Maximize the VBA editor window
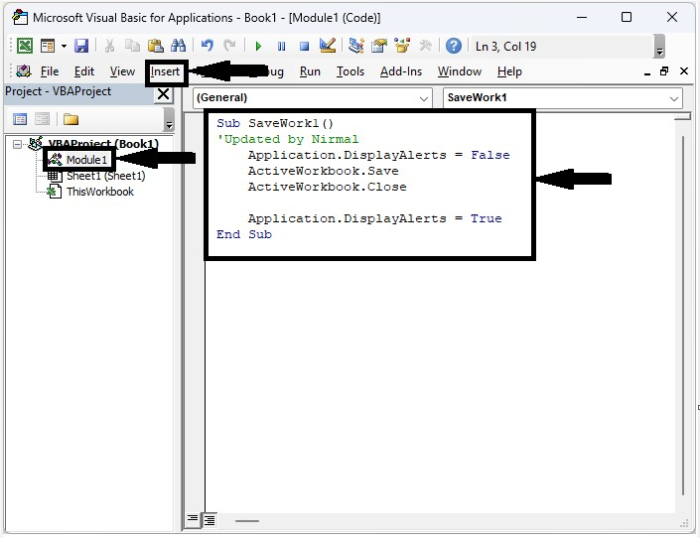The image size is (700, 538). coord(626,17)
